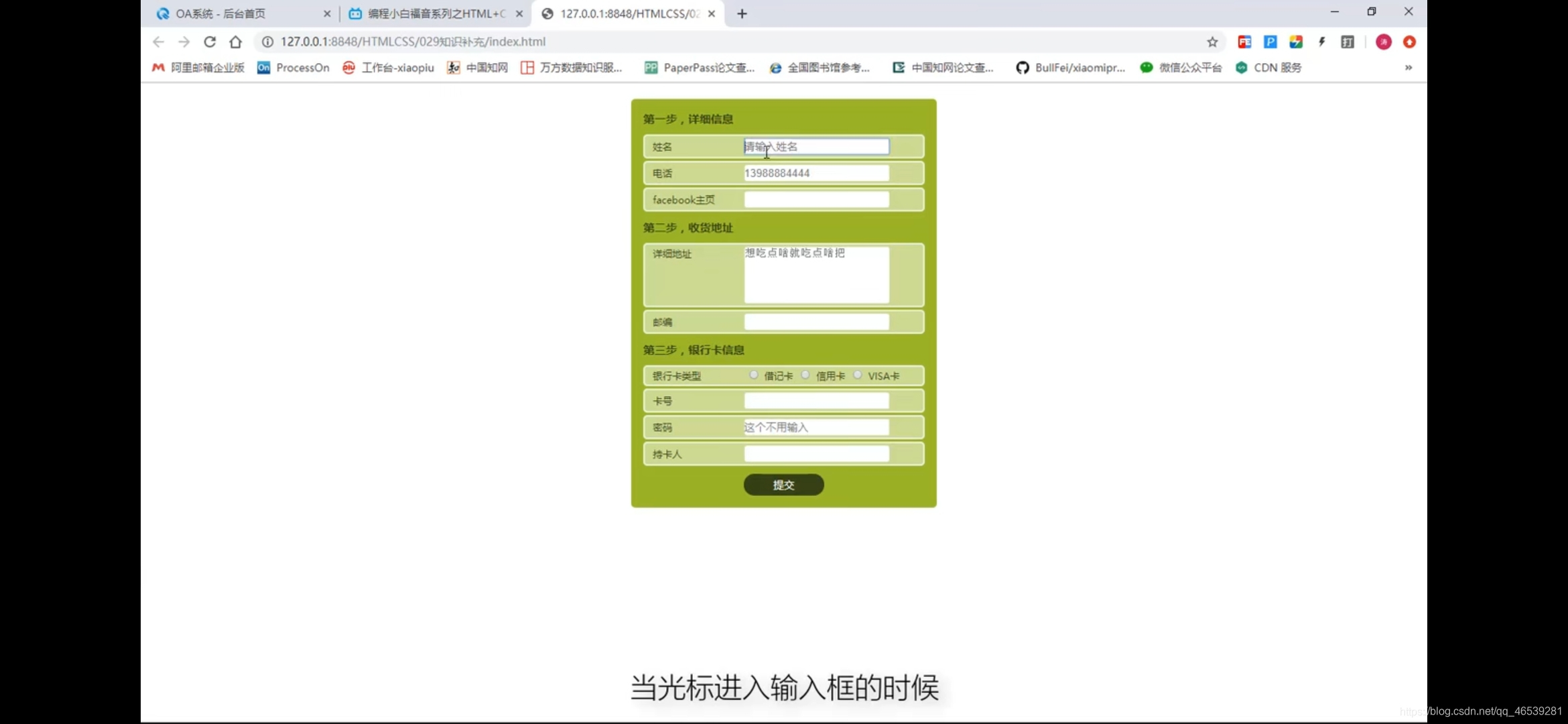
Task: Open the new tab plus button
Action: click(742, 13)
